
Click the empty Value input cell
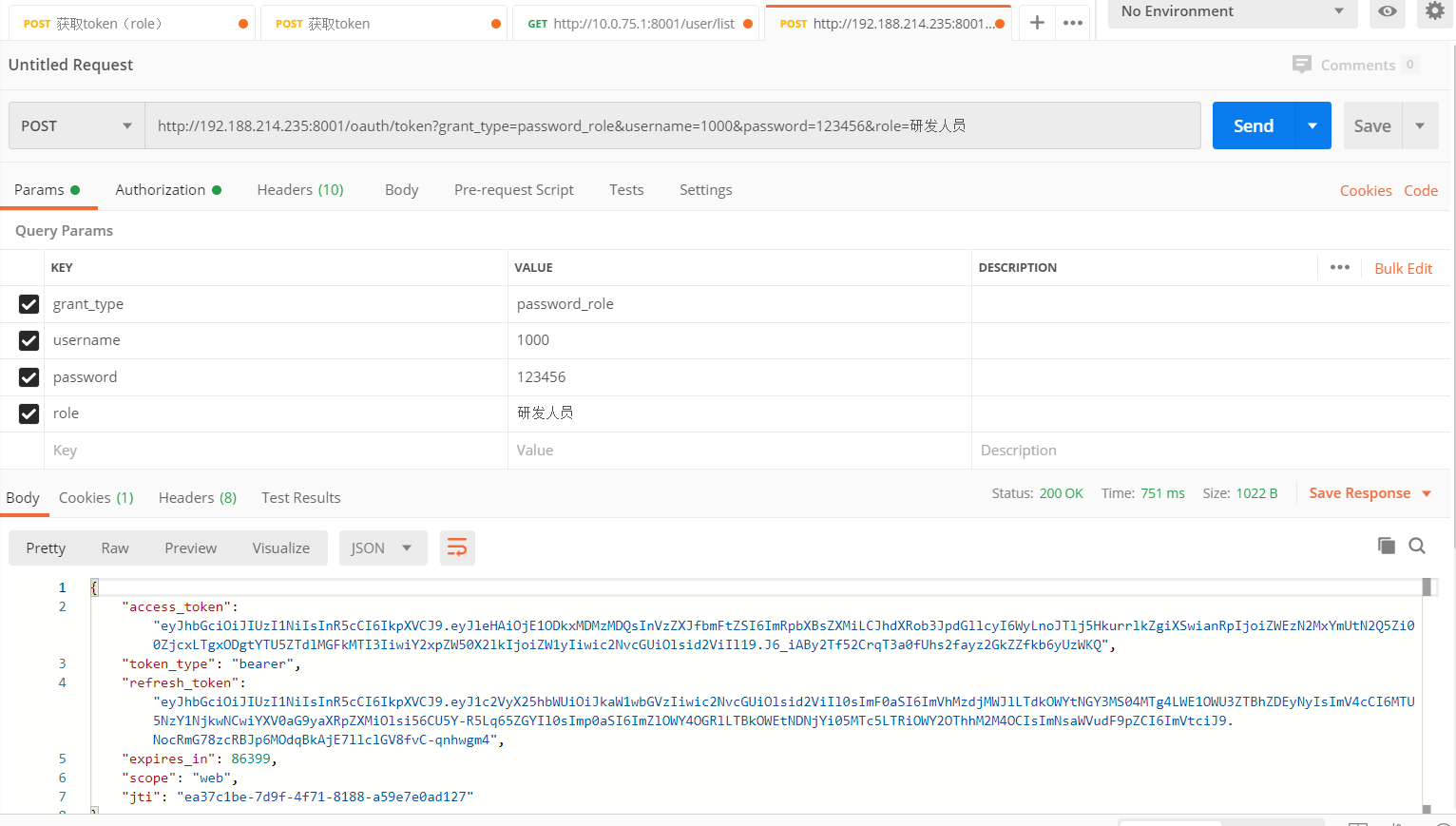[x=739, y=451]
